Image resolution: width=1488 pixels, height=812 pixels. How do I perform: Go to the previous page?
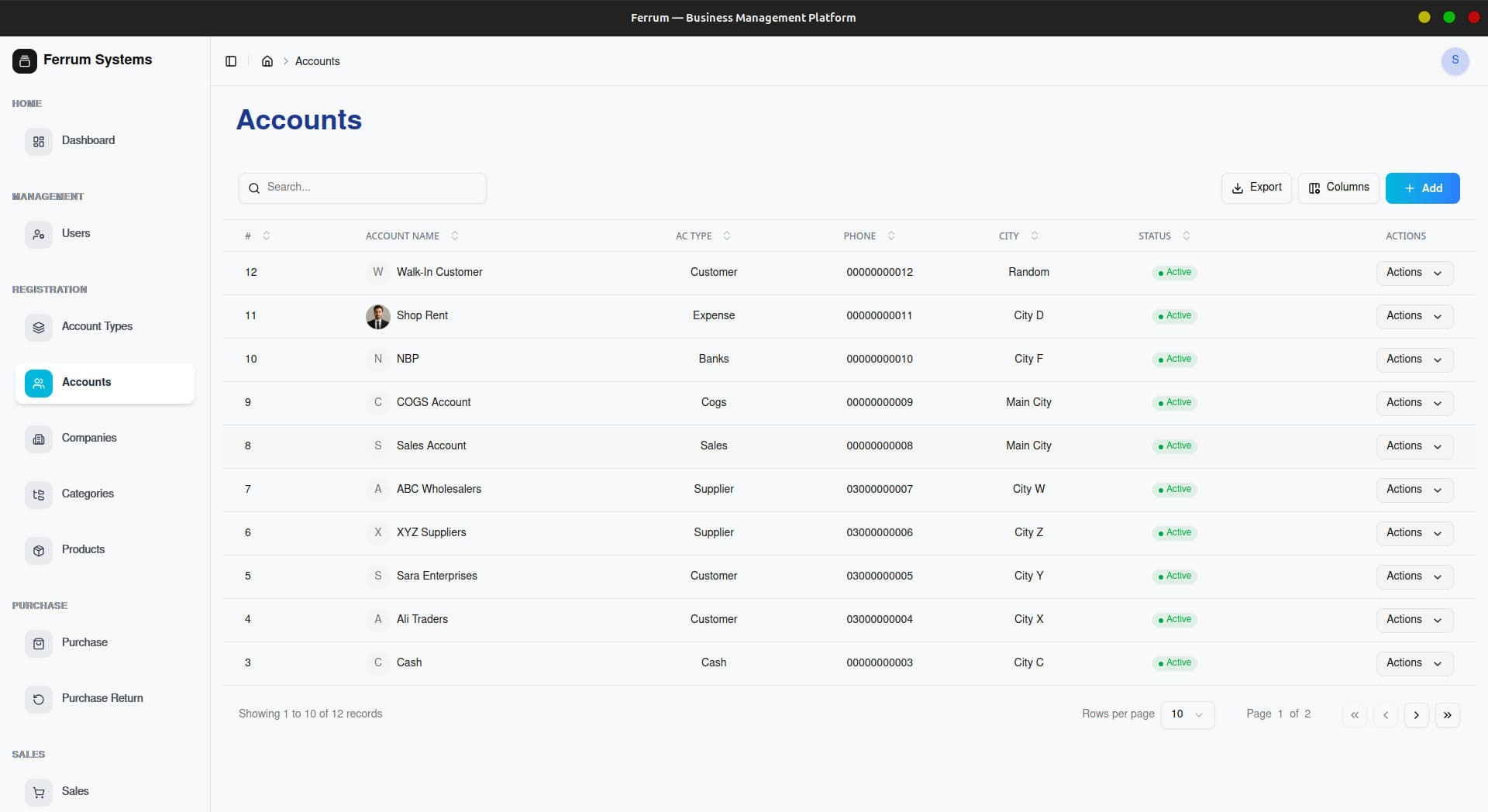pyautogui.click(x=1386, y=715)
